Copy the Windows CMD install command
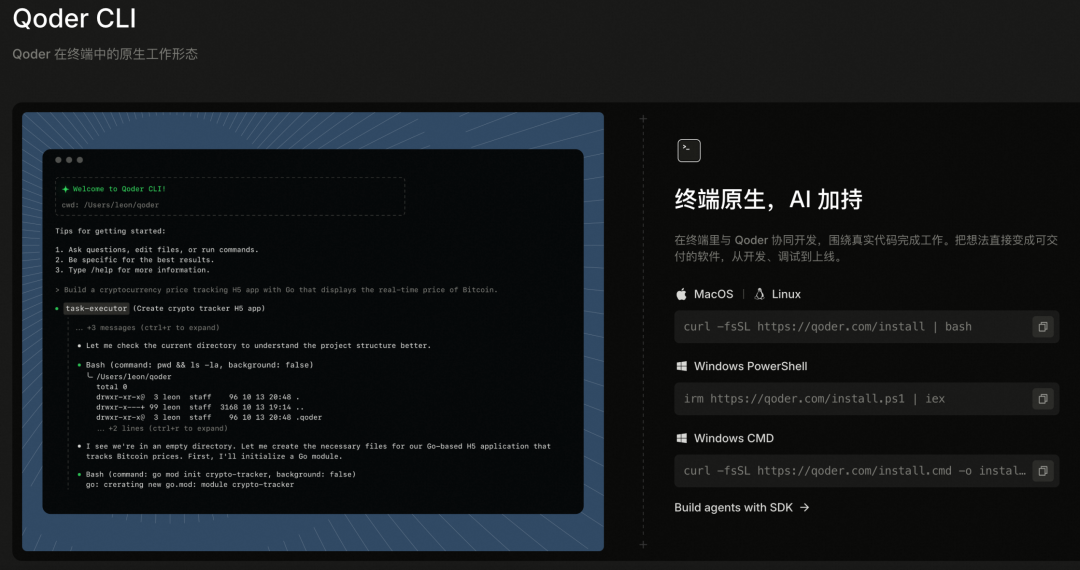This screenshot has width=1080, height=570. coord(1043,471)
